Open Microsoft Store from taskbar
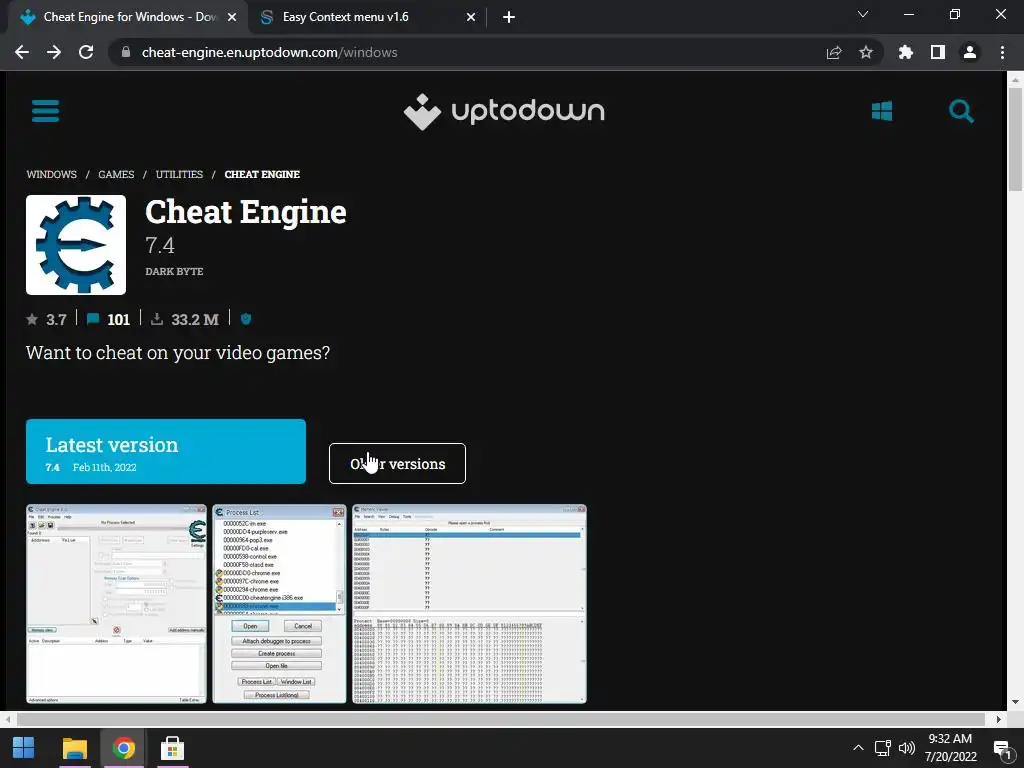Viewport: 1024px width, 768px height. 172,748
